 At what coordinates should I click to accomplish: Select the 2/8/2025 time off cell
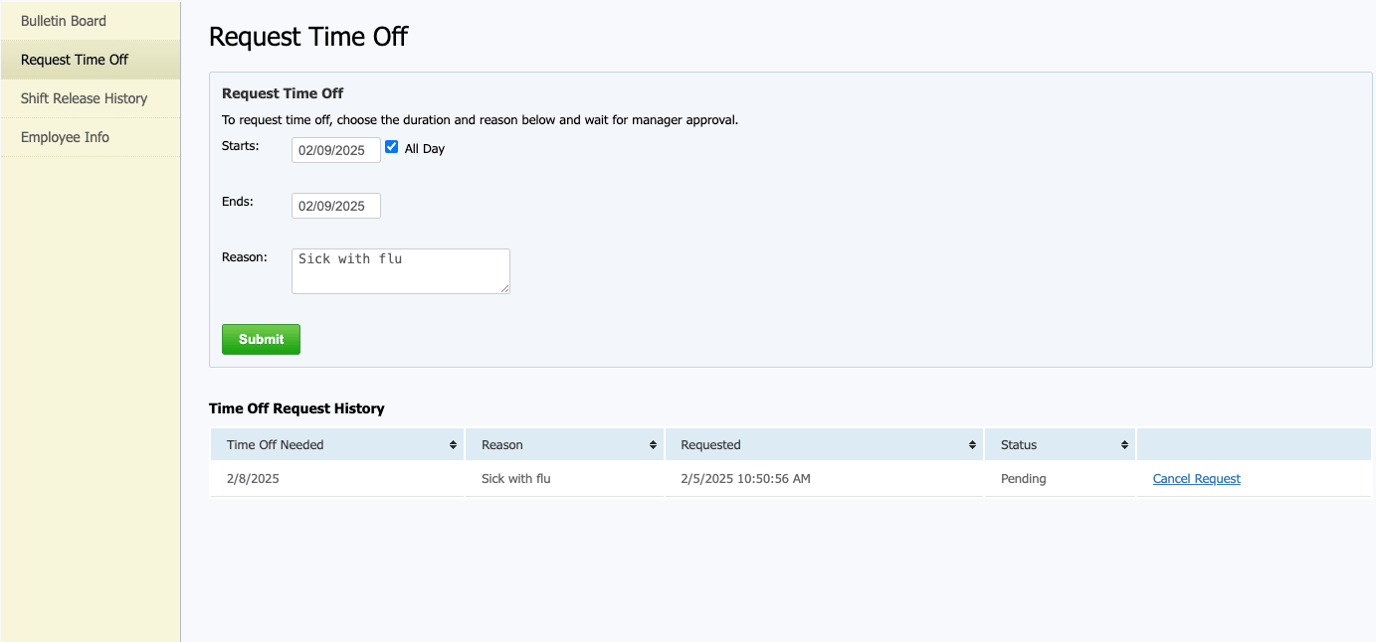pos(253,479)
